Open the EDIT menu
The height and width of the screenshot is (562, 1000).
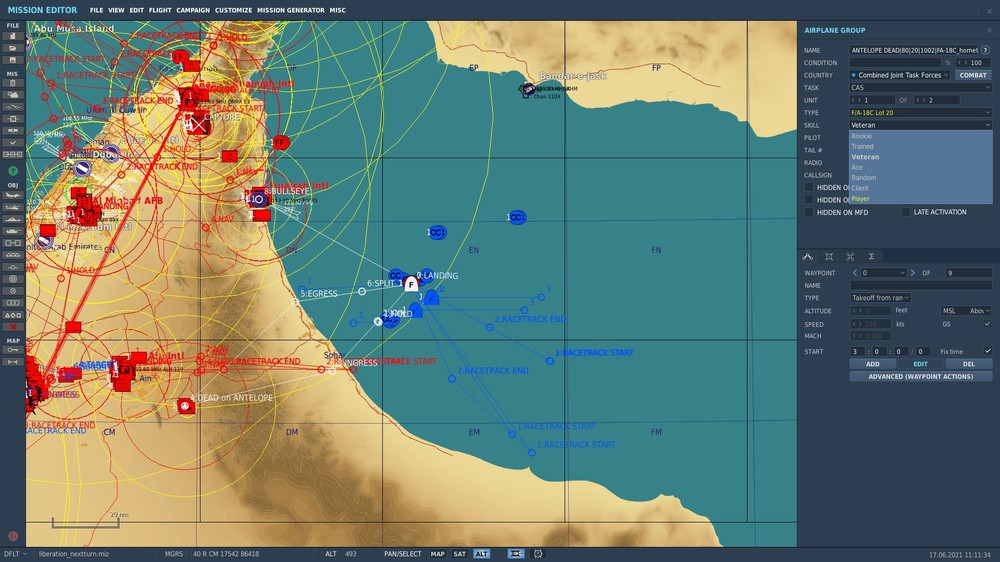(x=136, y=10)
